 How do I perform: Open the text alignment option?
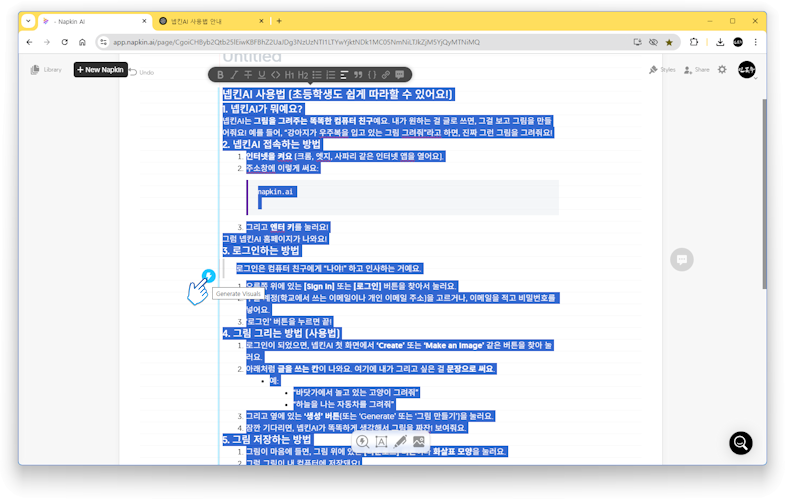point(344,75)
